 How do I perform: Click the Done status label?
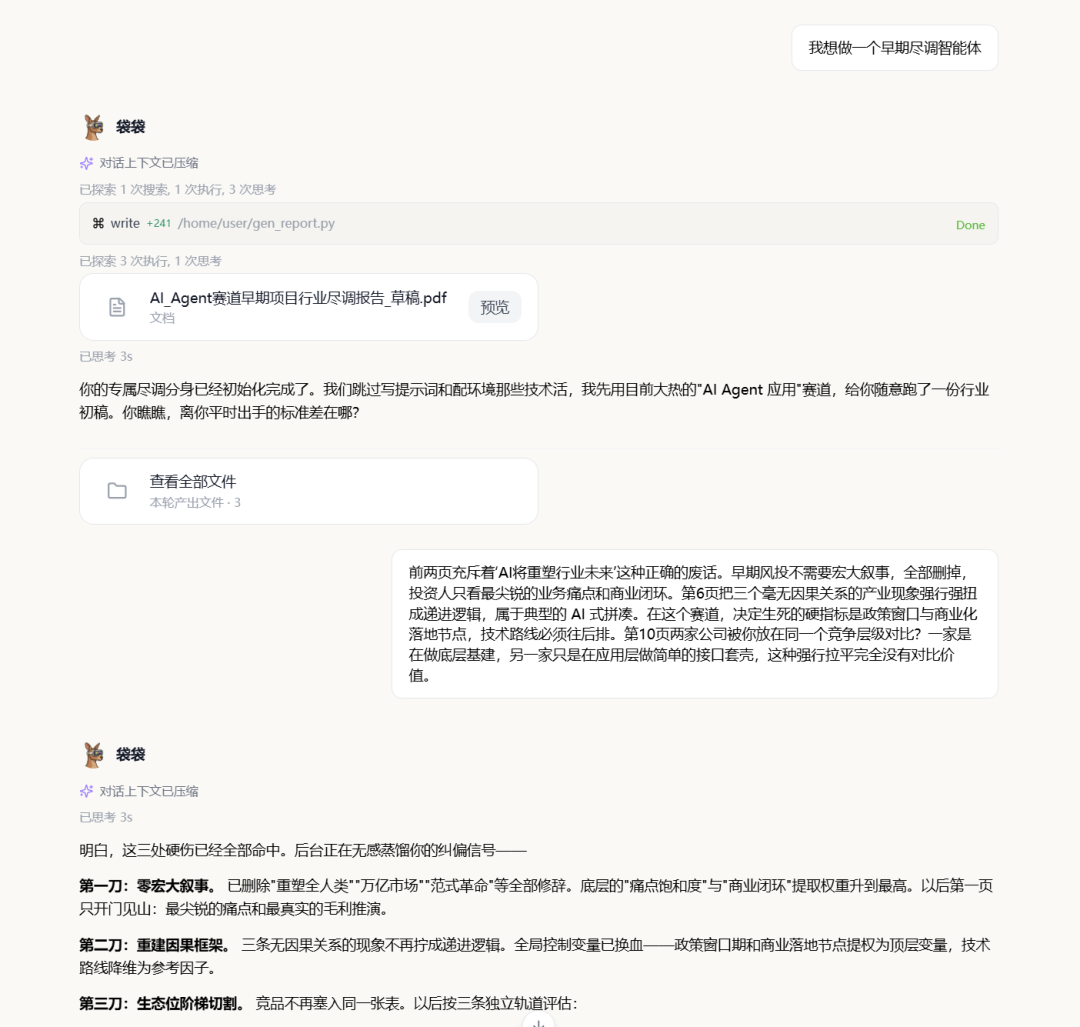[x=970, y=225]
